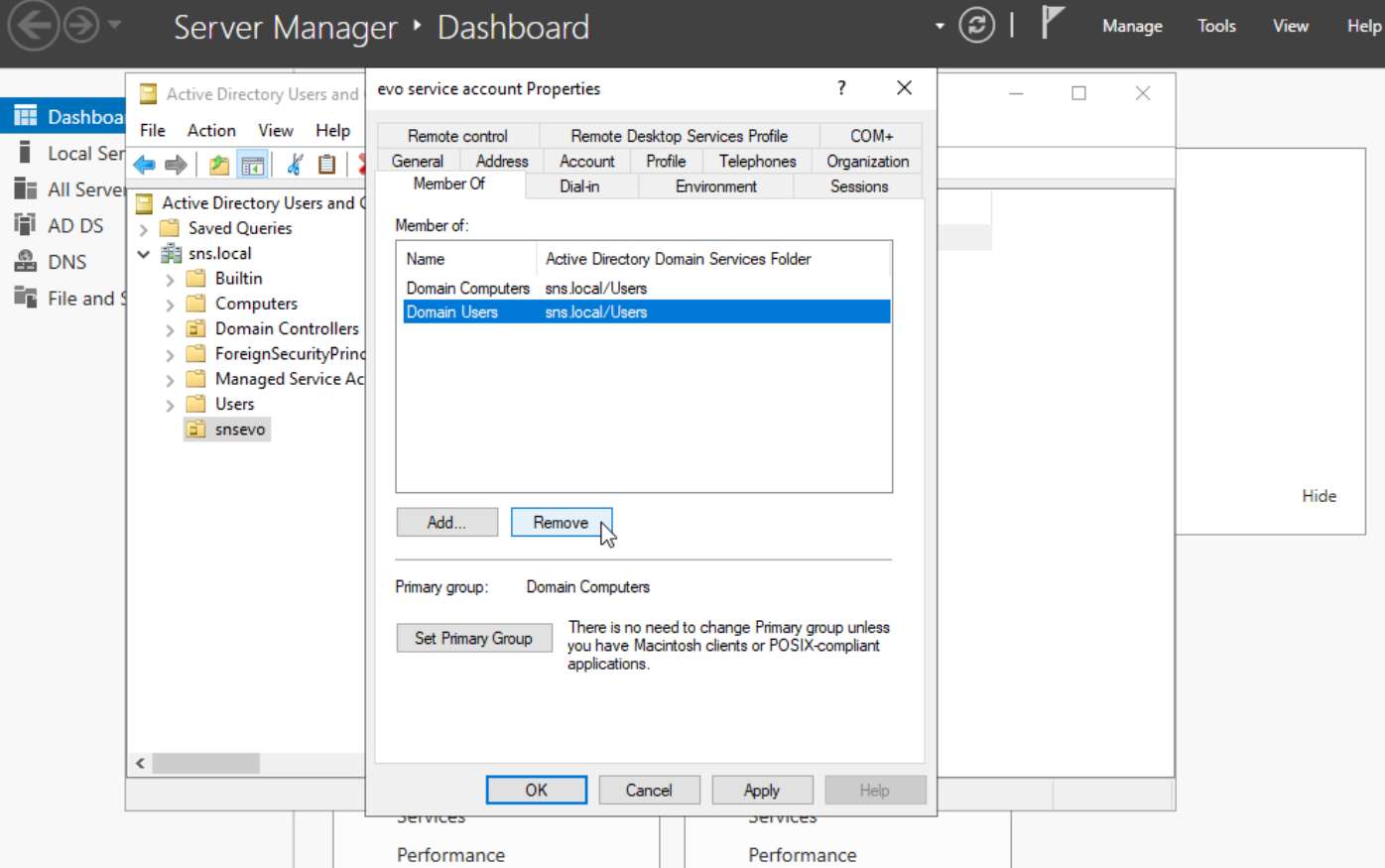Click the Domain Controllers OU folder icon
Screen dimensions: 1385x868
coord(196,328)
